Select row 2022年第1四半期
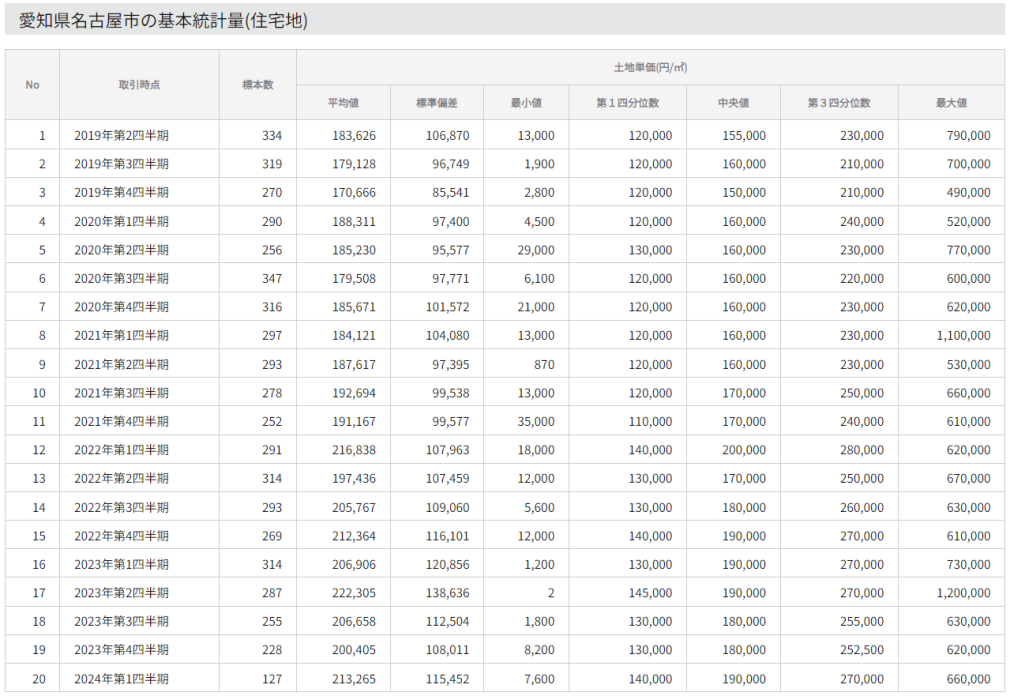Screen dimensions: 1010x696 (x=505, y=450)
